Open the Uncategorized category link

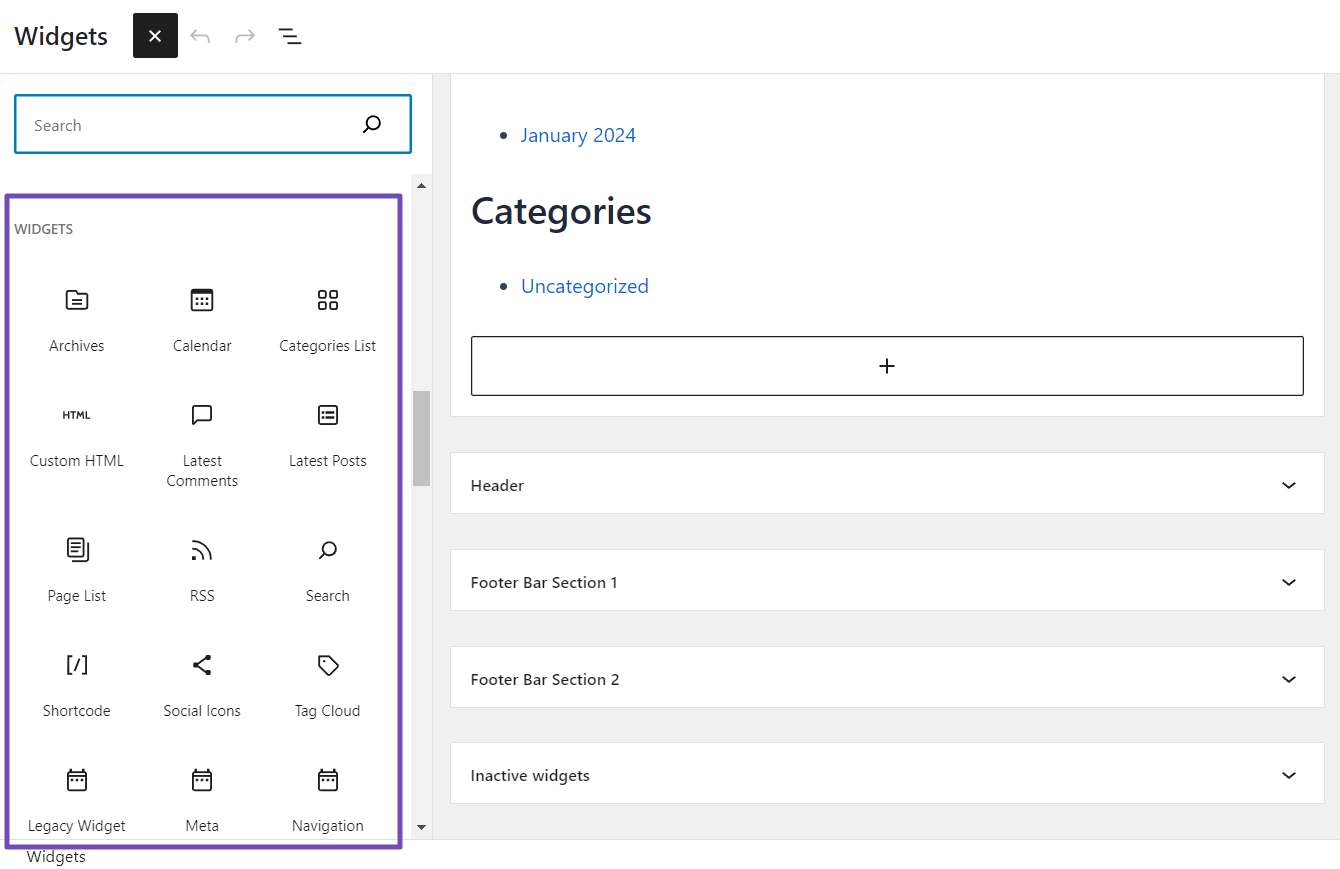585,286
